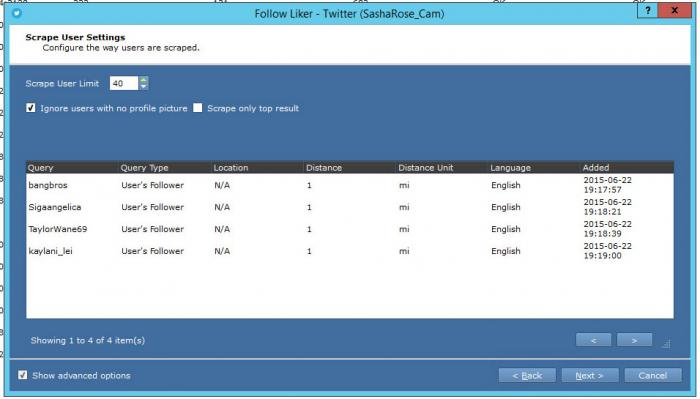Screen dimensions: 700x399
Task: Enable Scrape only top result checkbox
Action: point(198,108)
